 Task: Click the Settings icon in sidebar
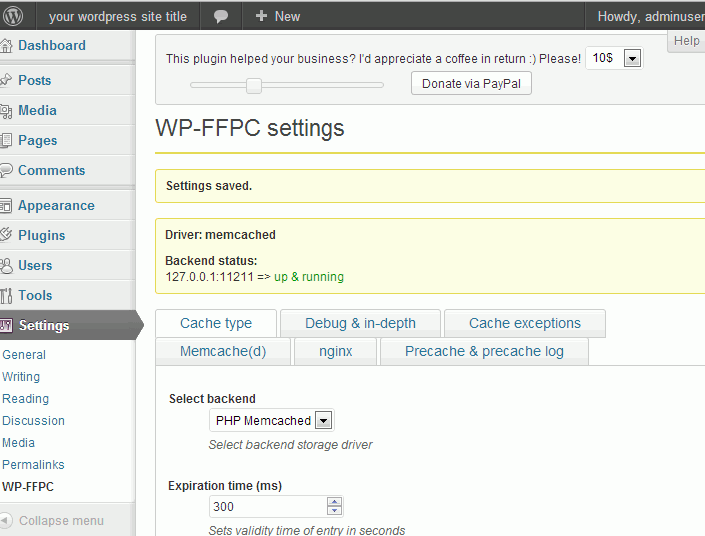[x=6, y=325]
